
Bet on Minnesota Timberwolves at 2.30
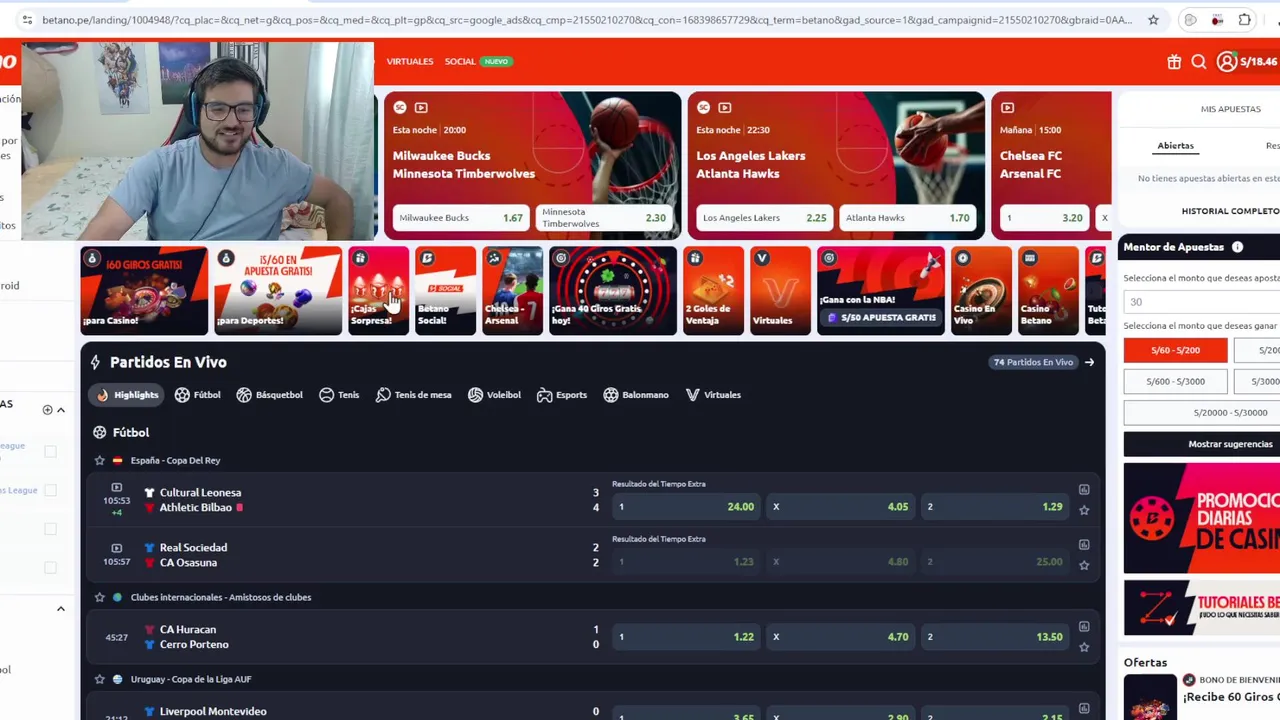tap(604, 217)
